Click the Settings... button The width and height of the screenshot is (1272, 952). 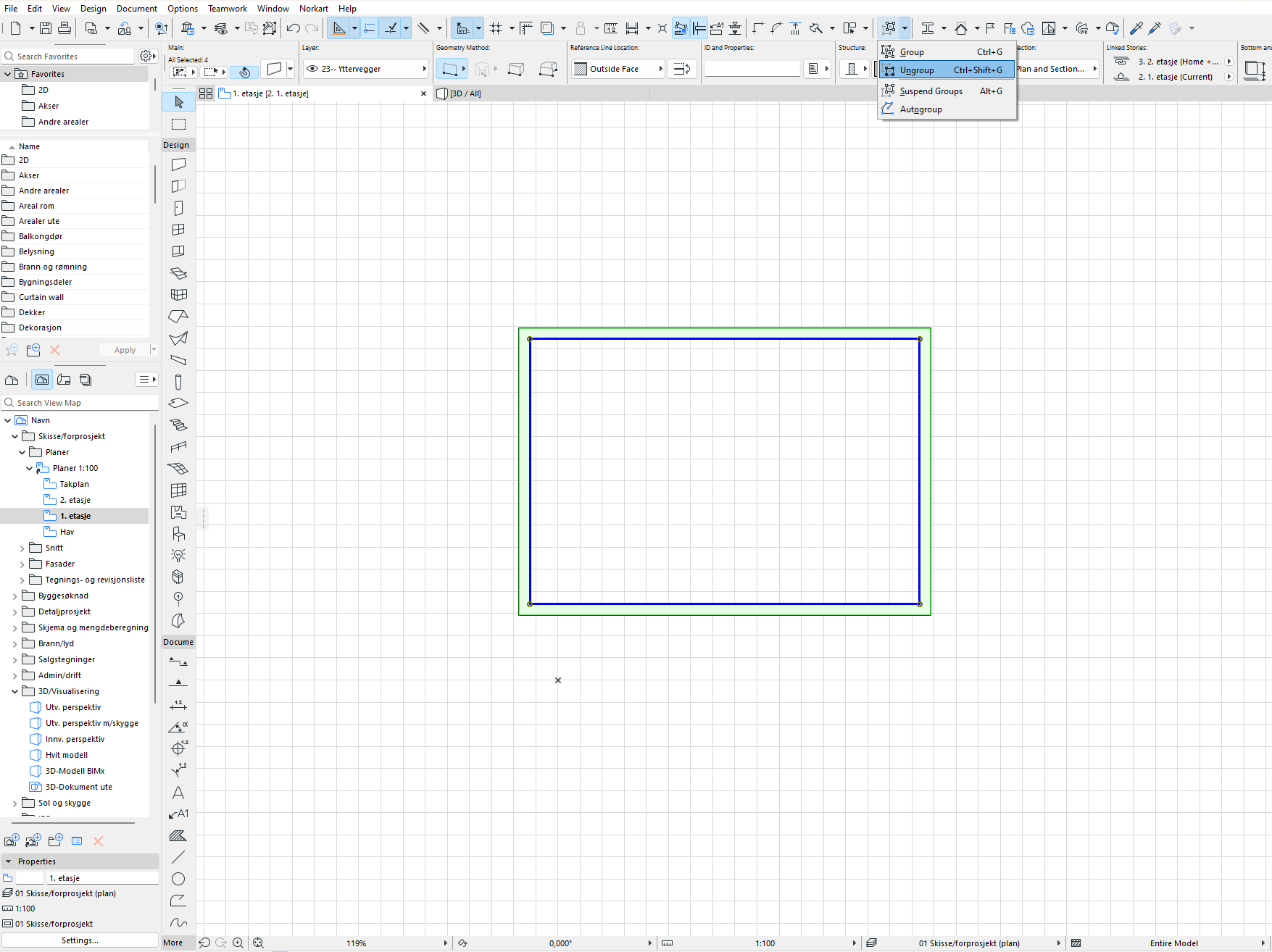[x=80, y=940]
